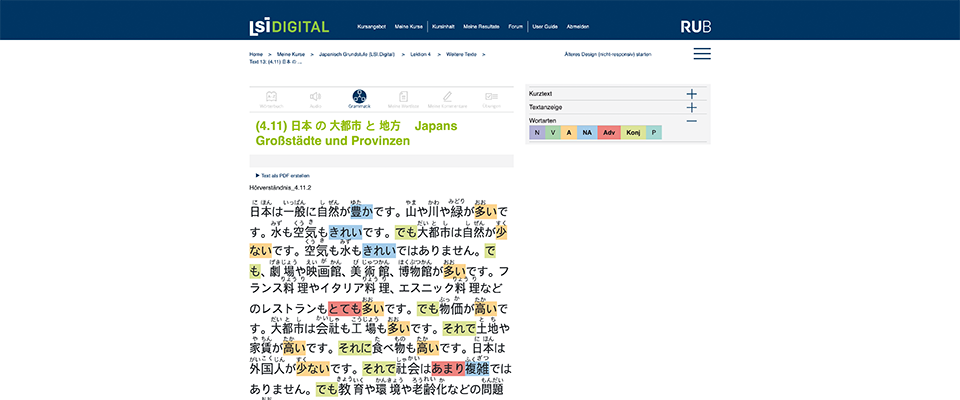Toggle Konj word class highlighting
The image size is (960, 400).
click(x=632, y=132)
